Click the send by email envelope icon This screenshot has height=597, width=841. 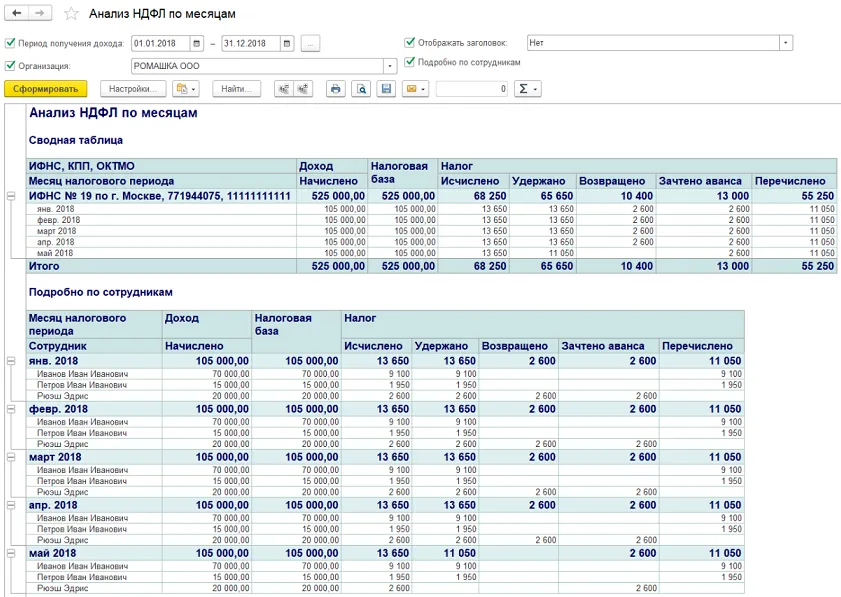411,89
